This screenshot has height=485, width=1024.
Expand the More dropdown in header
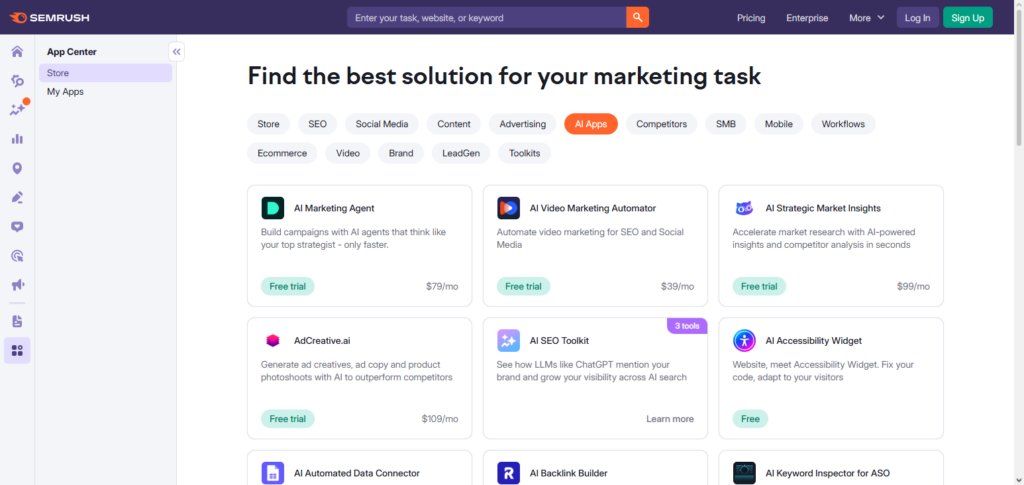pos(867,18)
